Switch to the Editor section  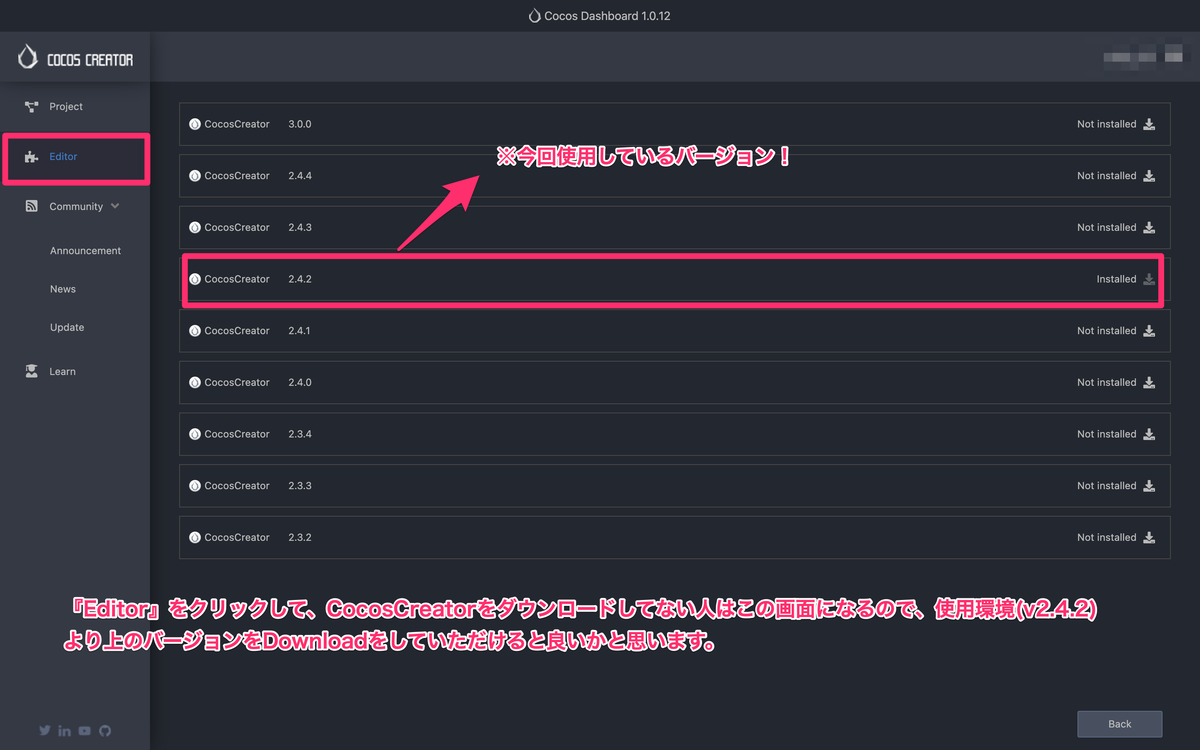tap(62, 156)
